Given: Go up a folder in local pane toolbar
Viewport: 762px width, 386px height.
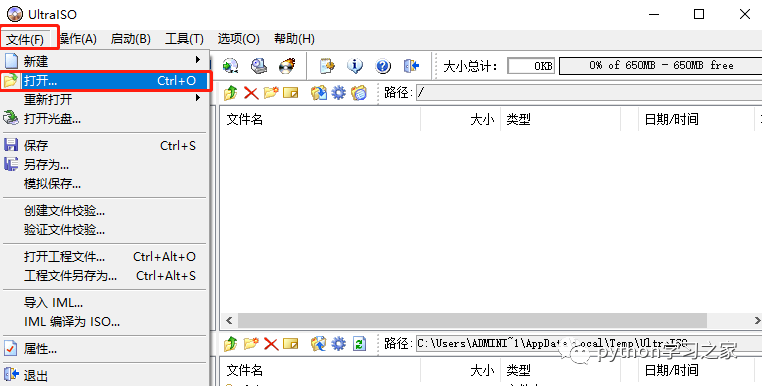Looking at the screenshot, I should pyautogui.click(x=230, y=344).
